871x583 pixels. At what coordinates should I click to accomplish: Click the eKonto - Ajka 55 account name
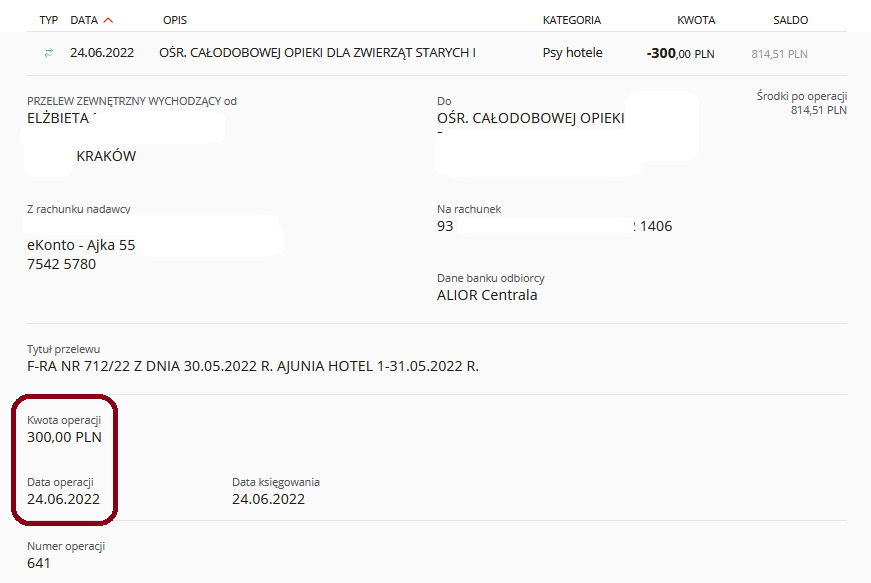(x=81, y=245)
